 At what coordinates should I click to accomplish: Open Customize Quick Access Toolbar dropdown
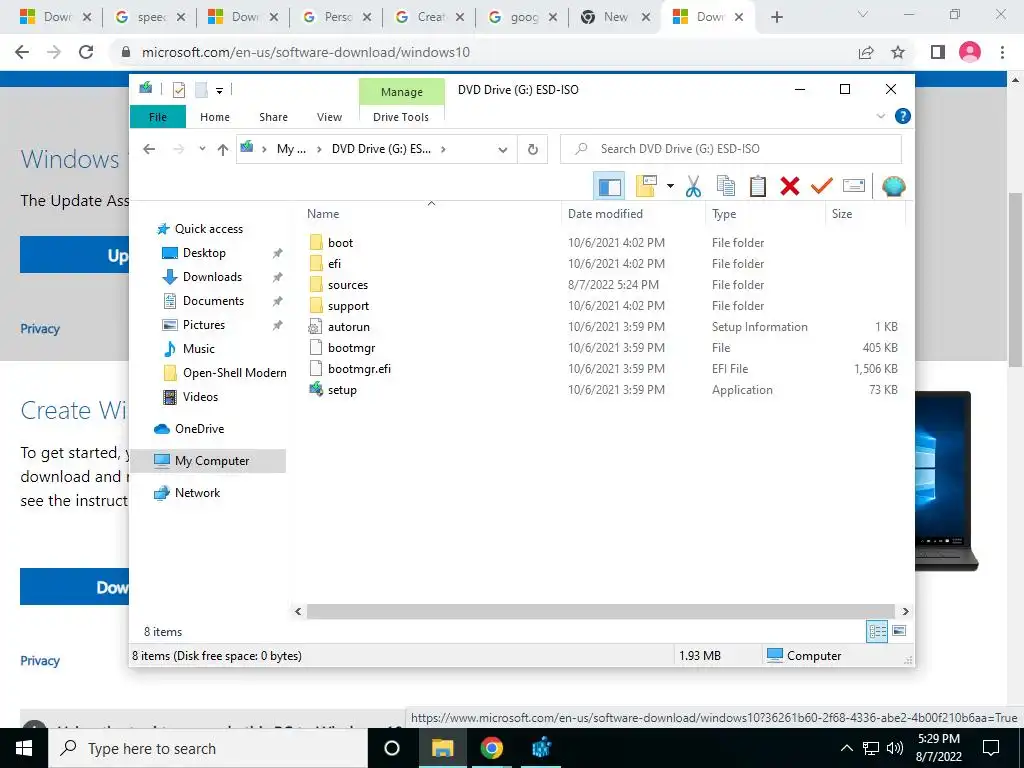pos(219,91)
